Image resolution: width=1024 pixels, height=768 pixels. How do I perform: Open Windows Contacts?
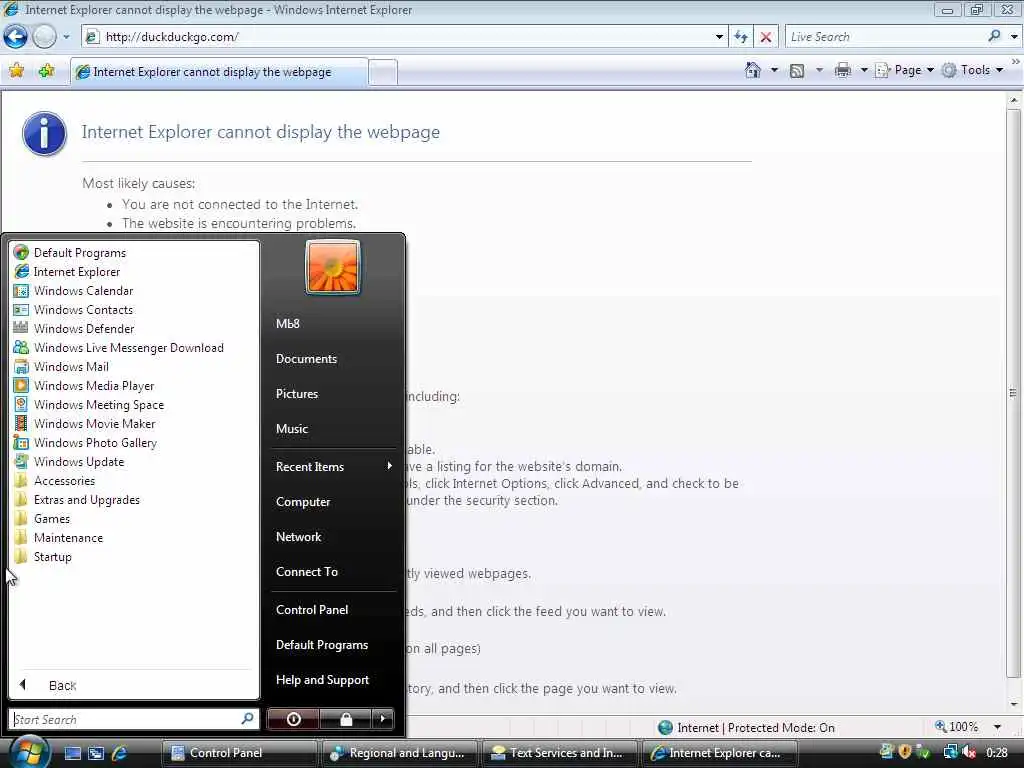pos(135,310)
